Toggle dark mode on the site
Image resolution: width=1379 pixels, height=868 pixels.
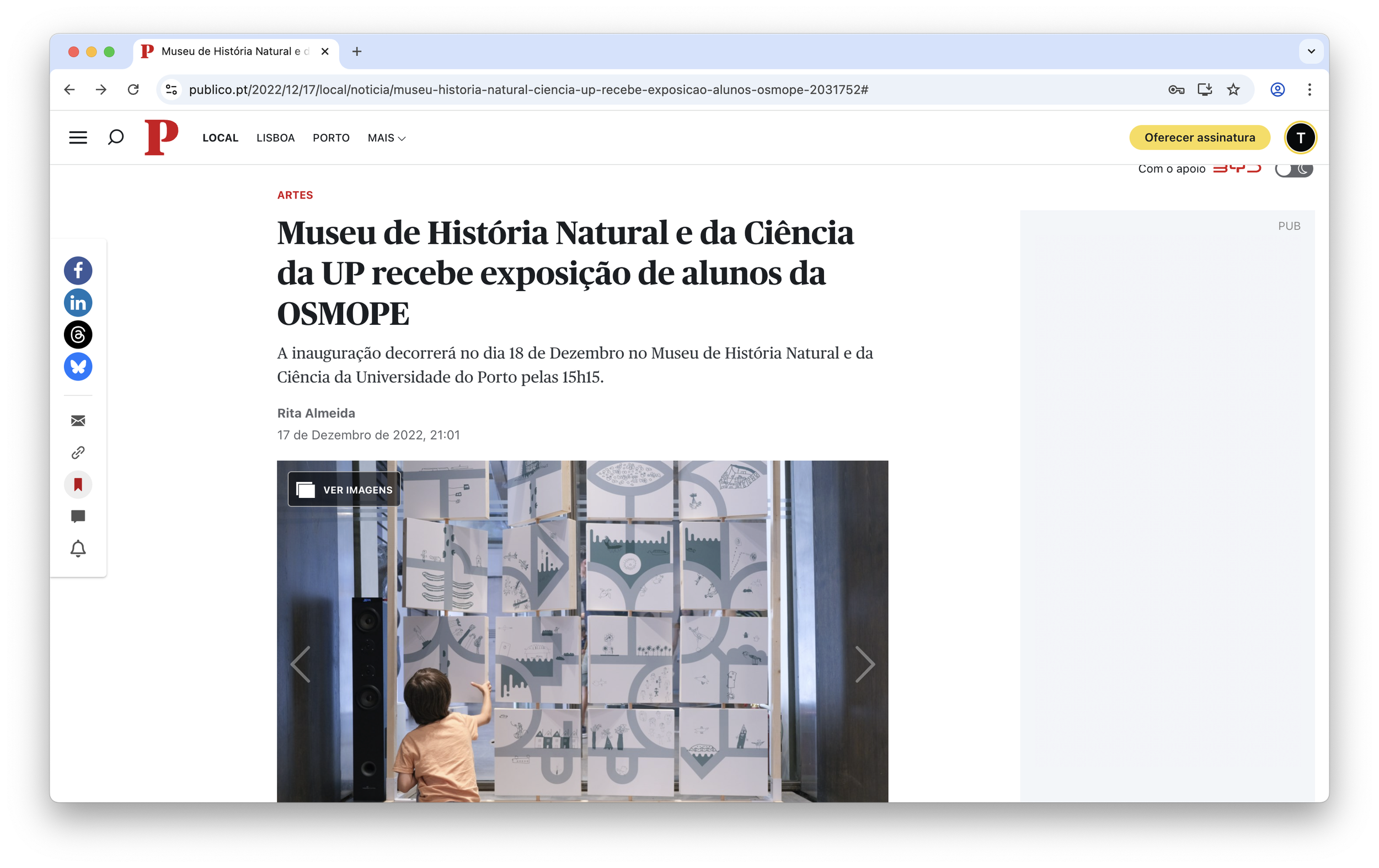(1293, 169)
